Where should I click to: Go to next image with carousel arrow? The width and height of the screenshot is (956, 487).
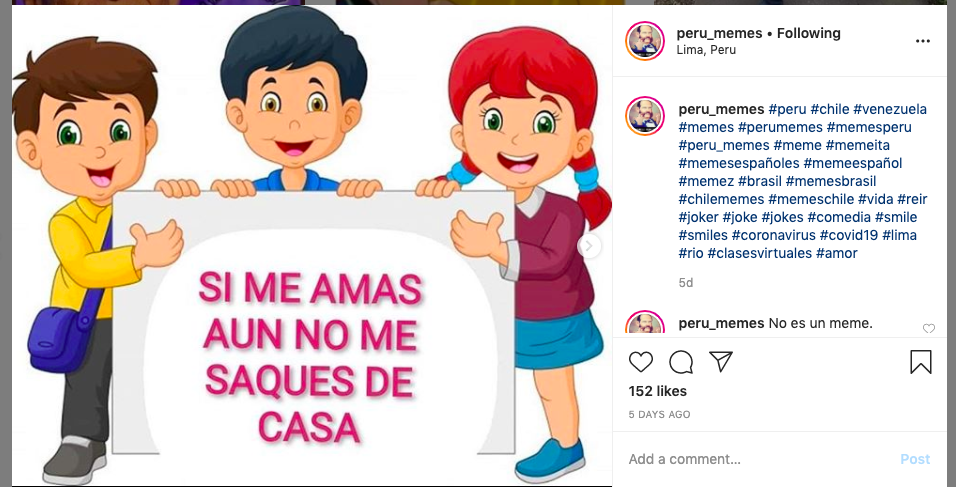pyautogui.click(x=588, y=246)
